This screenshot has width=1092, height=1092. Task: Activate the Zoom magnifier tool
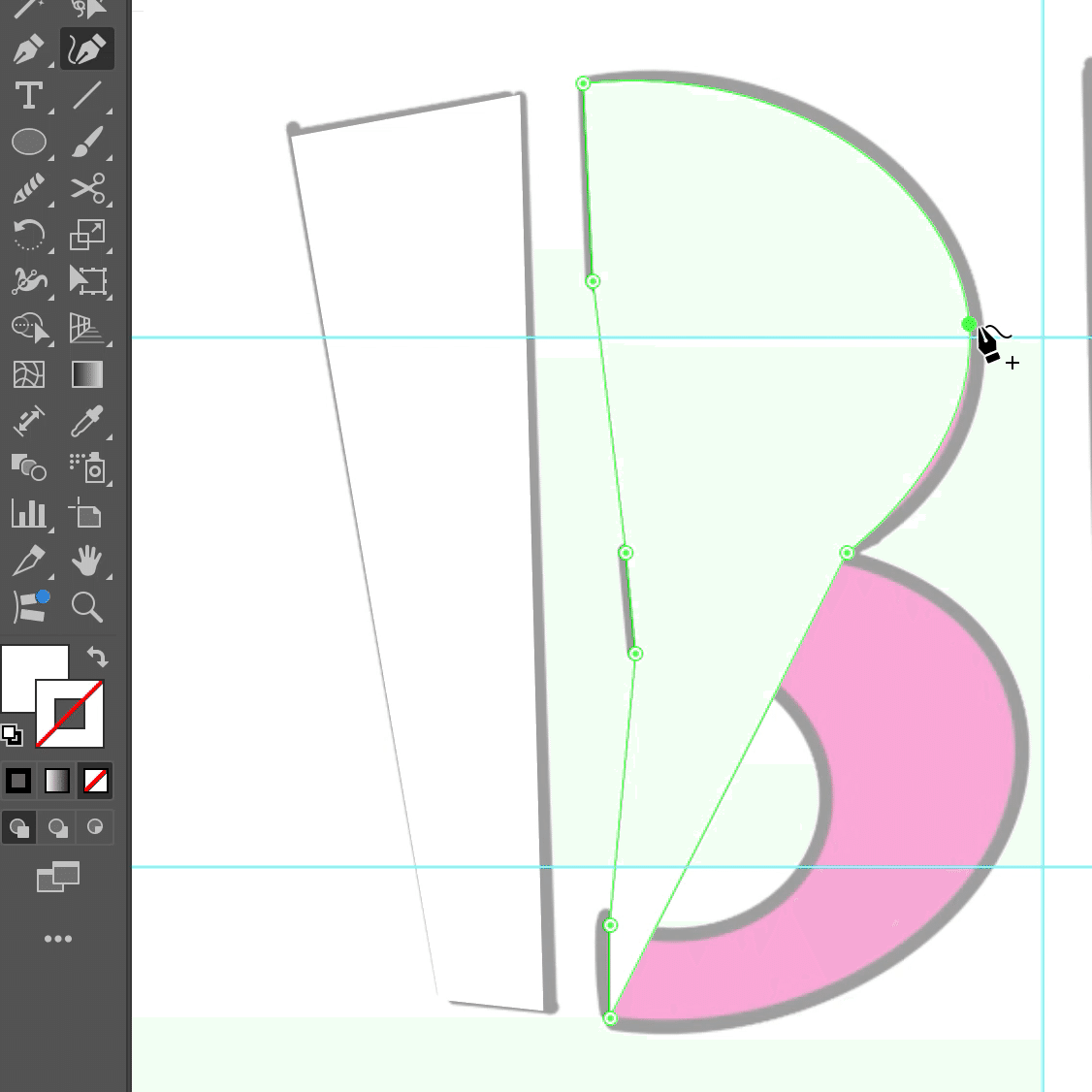pos(87,607)
